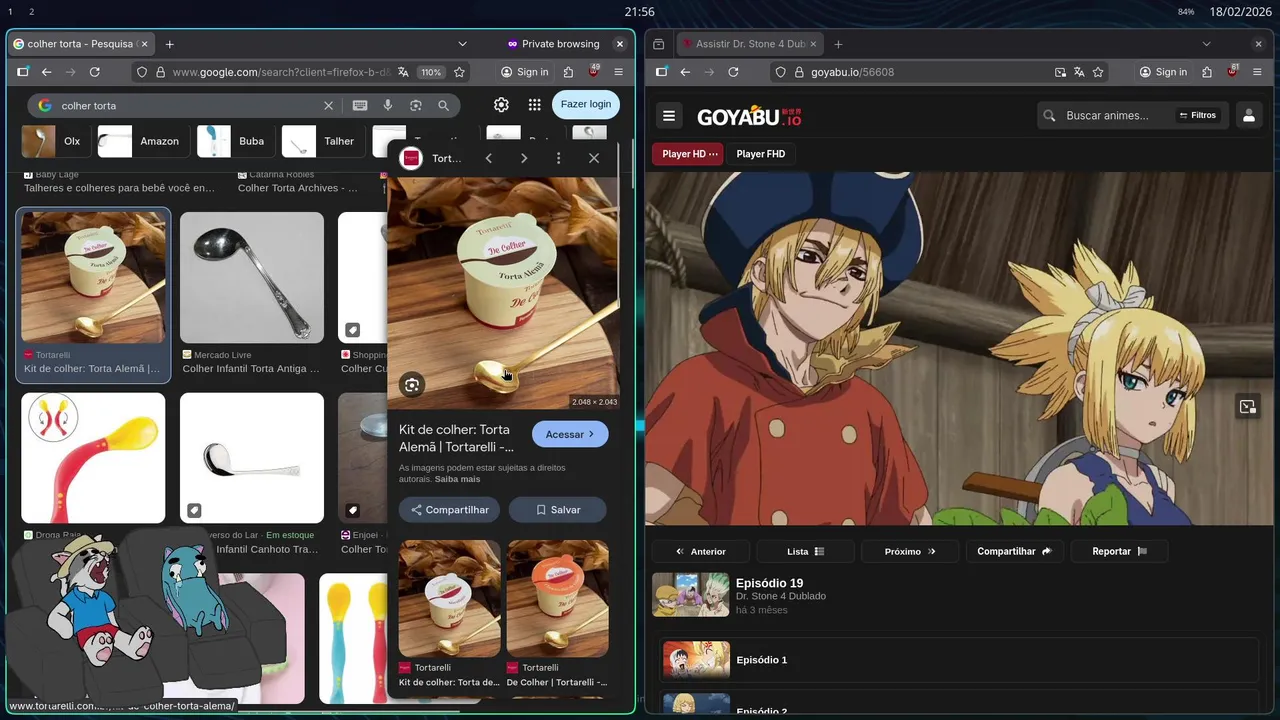Expand the tab list dropdown in Google window
Screen dimensions: 1280x720
462,44
